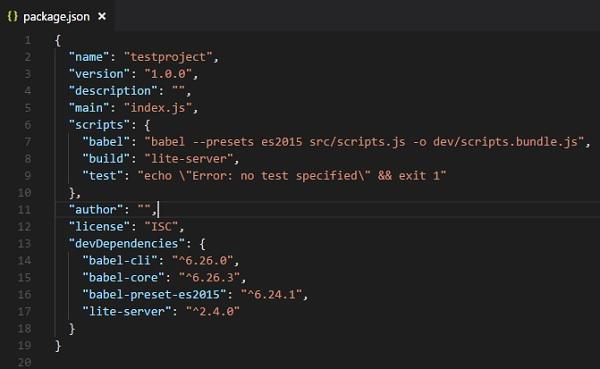The height and width of the screenshot is (369, 600).
Task: Click the closing brace on line 19
Action: (x=58, y=346)
